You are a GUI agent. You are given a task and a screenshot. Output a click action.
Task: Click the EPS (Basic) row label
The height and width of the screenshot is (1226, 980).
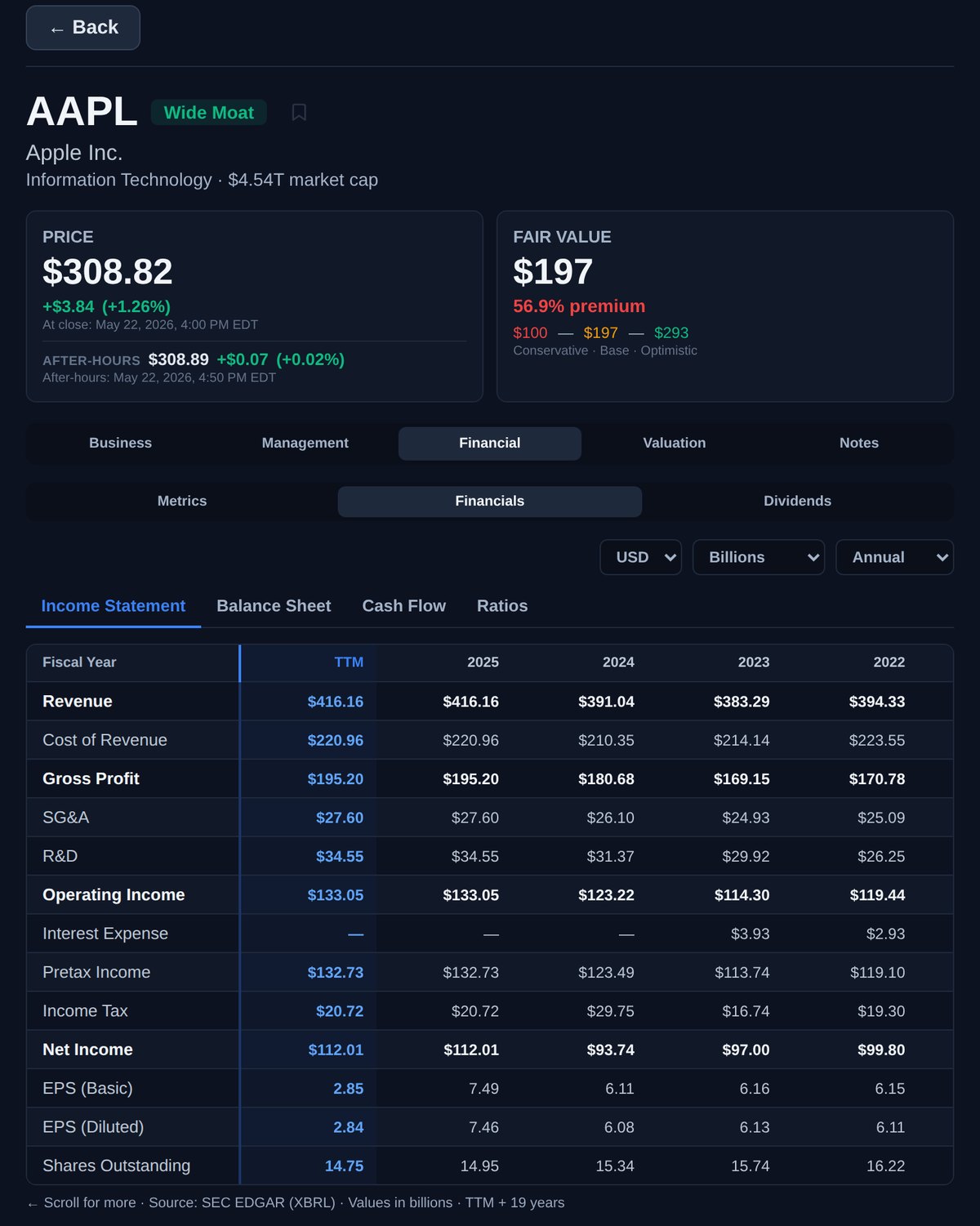87,1089
